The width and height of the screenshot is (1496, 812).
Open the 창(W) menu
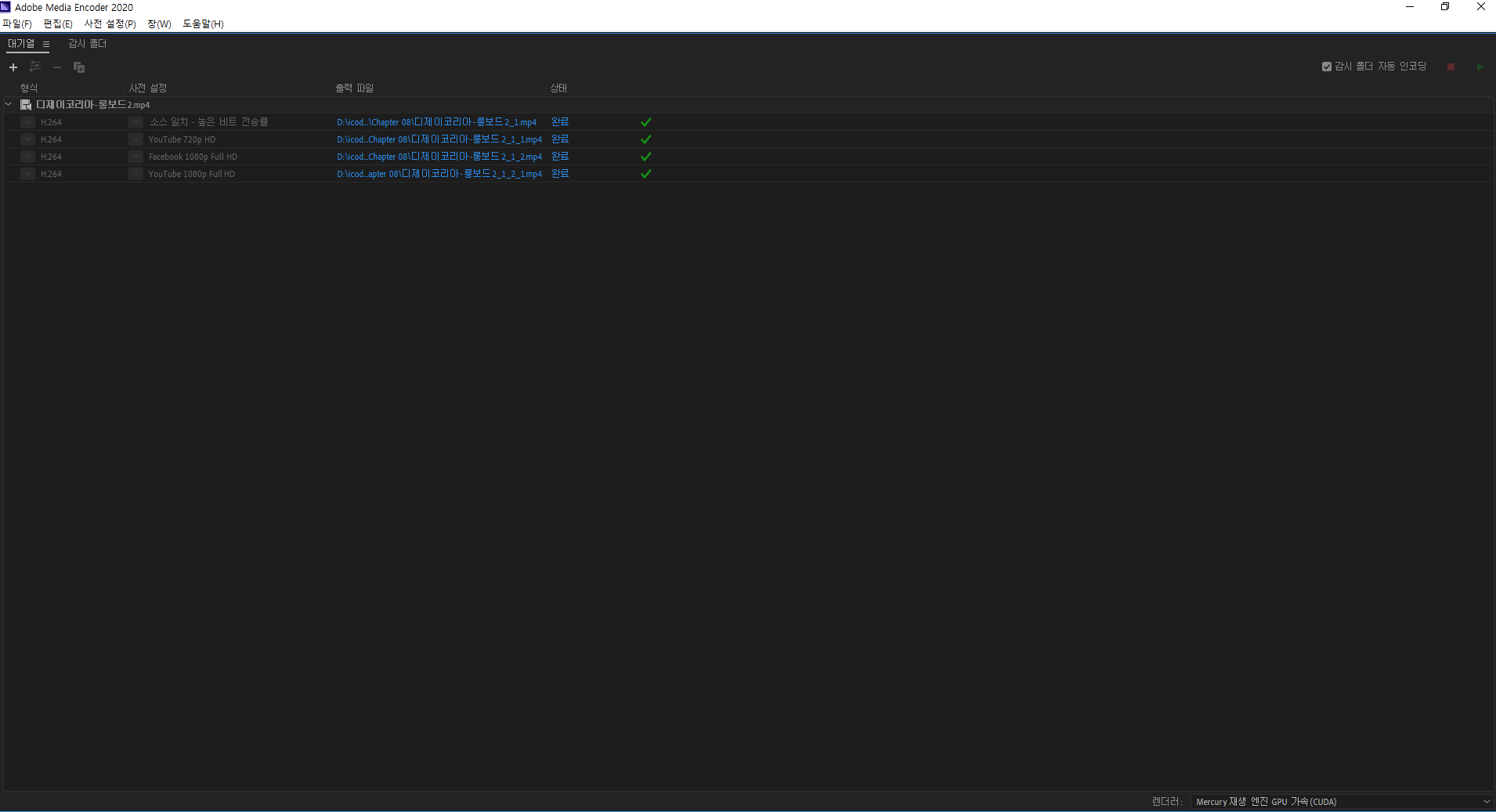click(159, 24)
